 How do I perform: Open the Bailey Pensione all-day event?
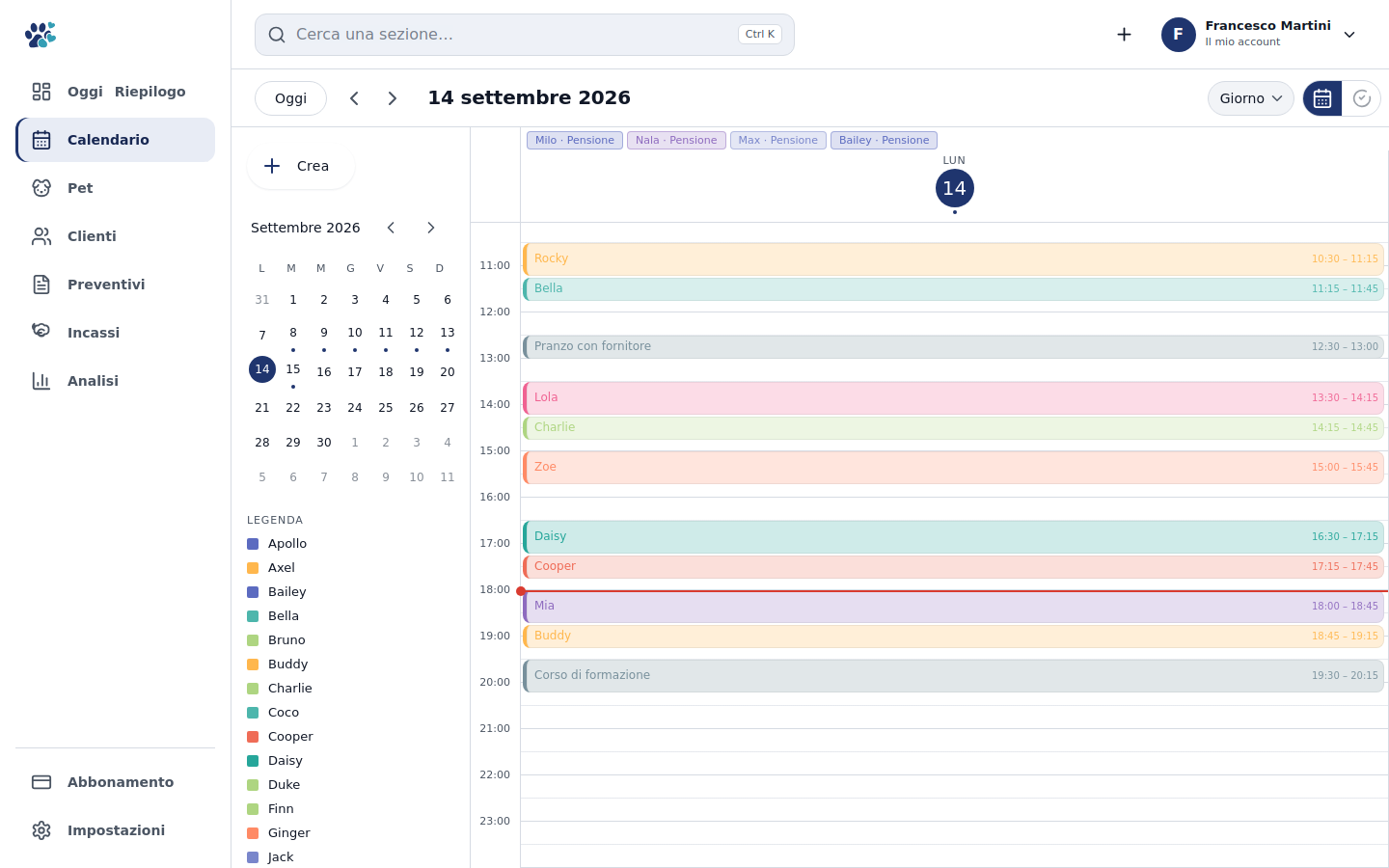click(884, 140)
